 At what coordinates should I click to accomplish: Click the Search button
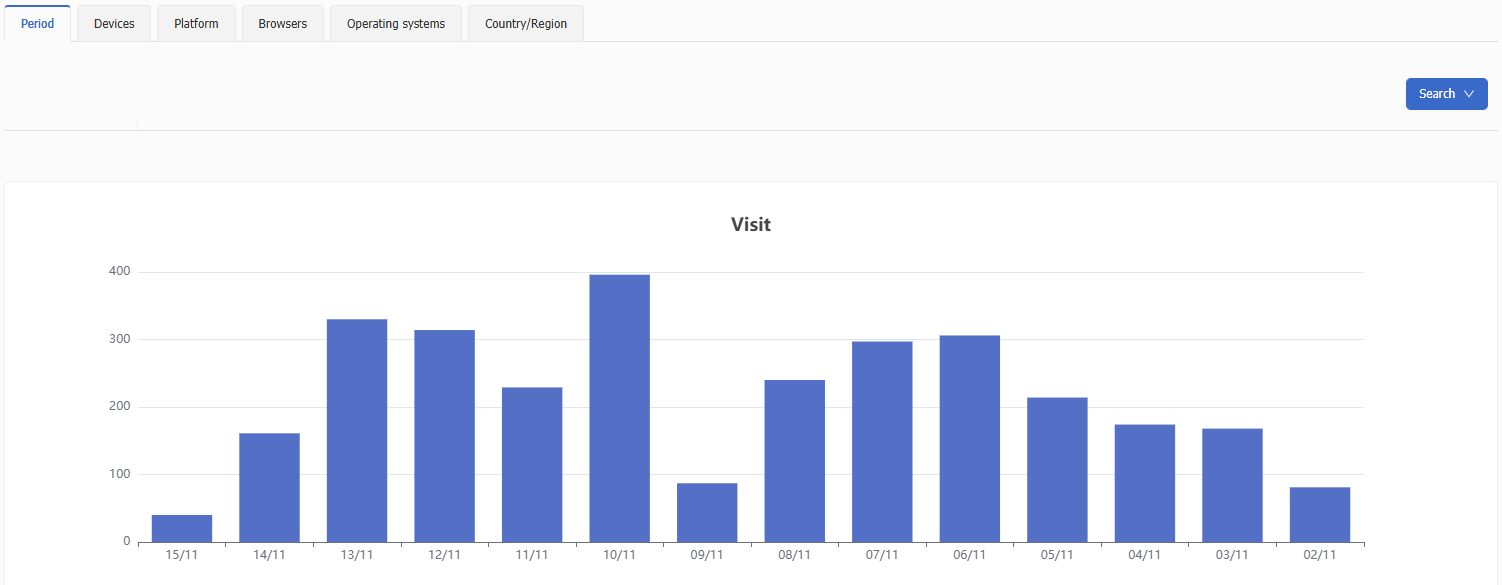(1436, 94)
